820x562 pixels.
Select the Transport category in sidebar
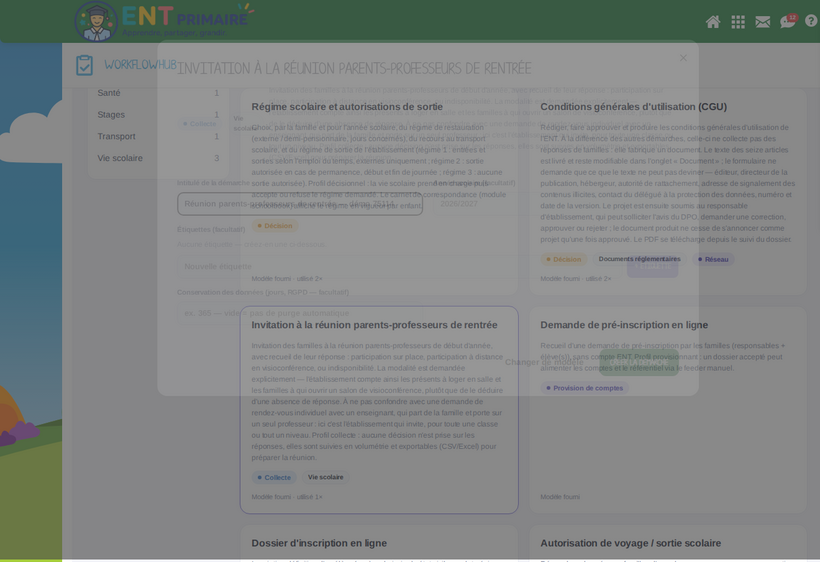(158, 136)
